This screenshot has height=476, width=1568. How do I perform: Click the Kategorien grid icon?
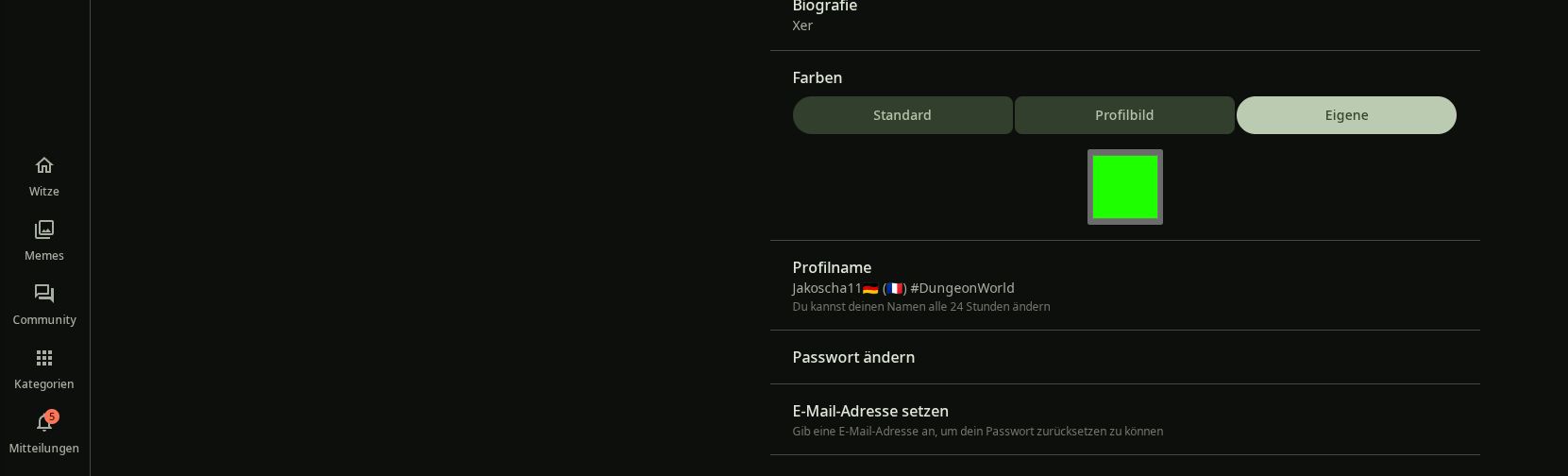coord(44,359)
